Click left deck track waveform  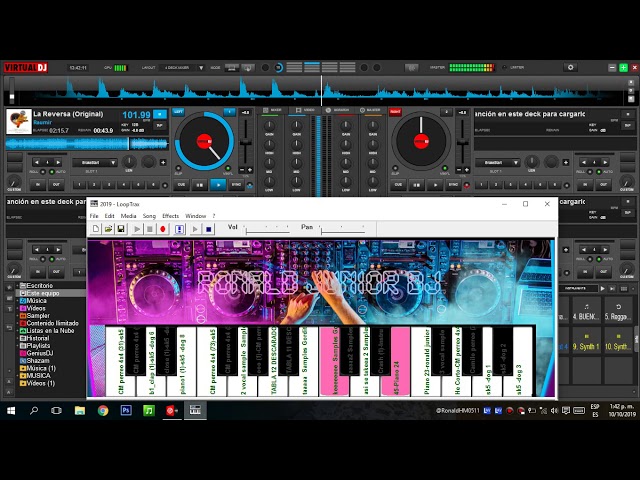coord(87,144)
